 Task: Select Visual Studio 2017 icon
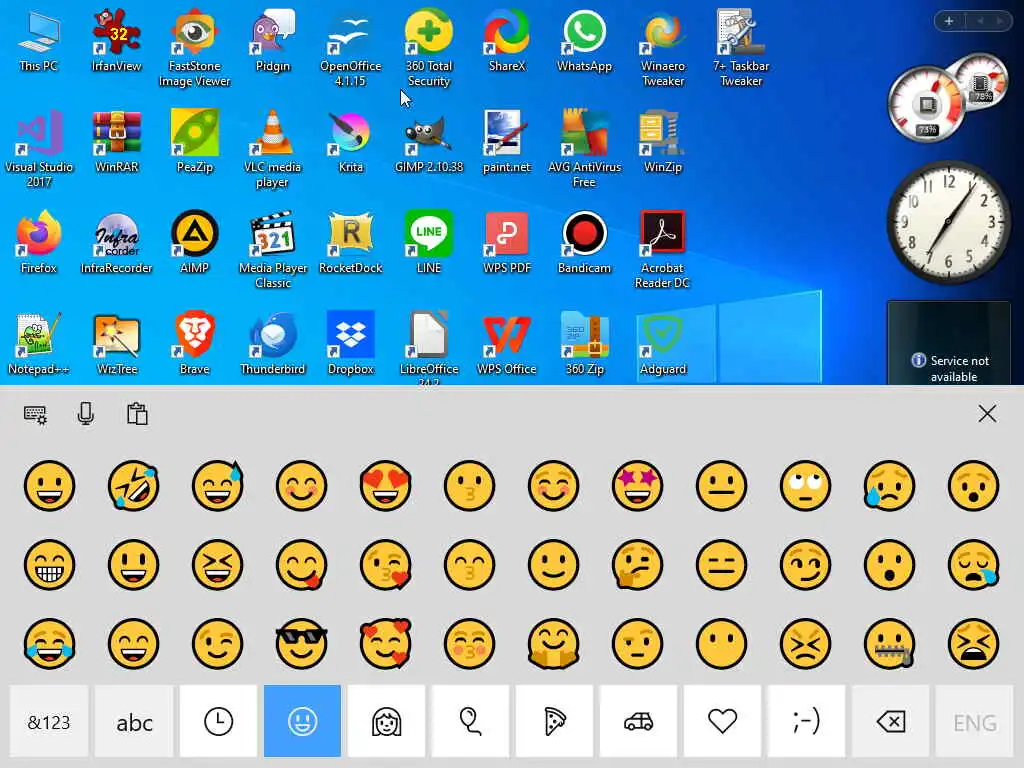coord(39,149)
